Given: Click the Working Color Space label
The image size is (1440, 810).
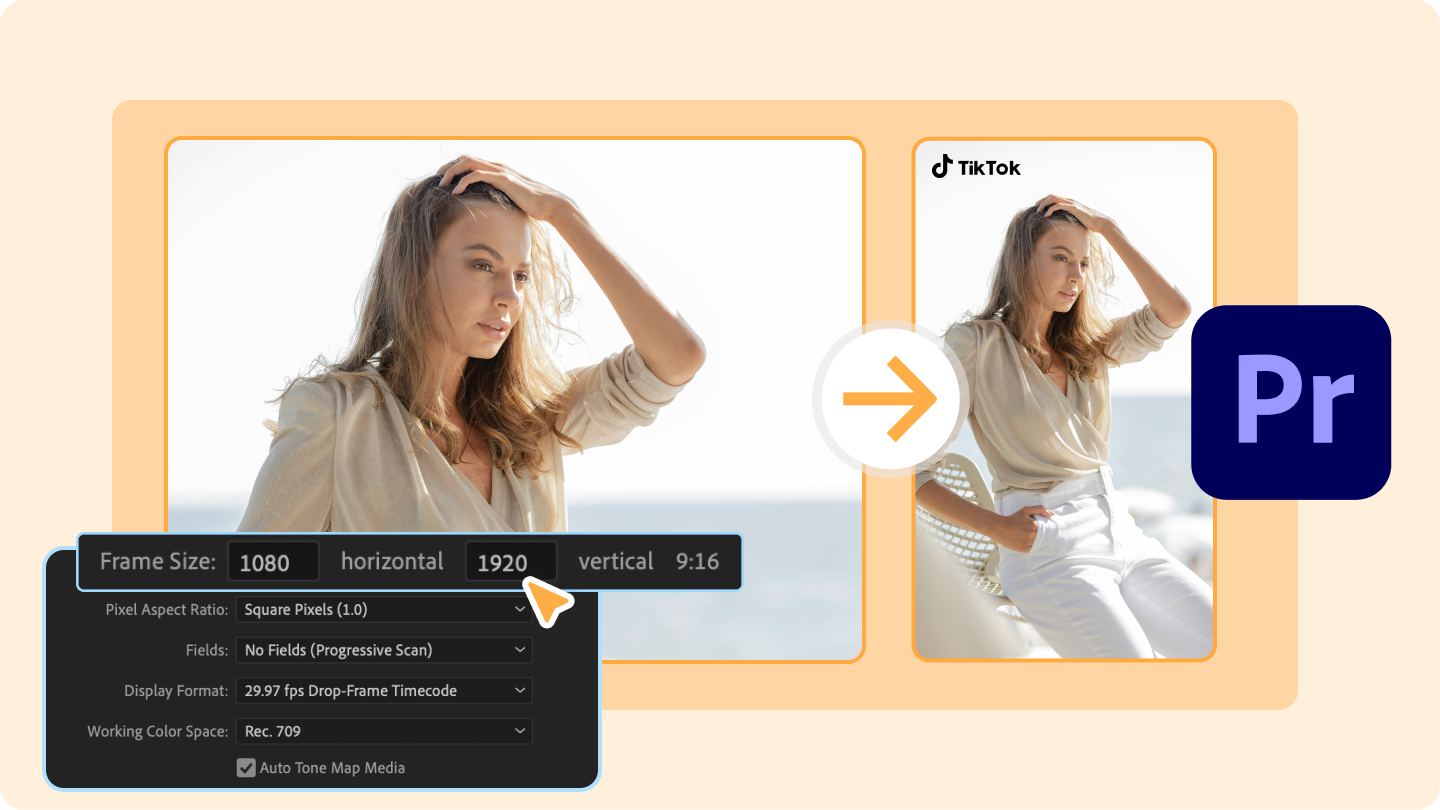Looking at the screenshot, I should 158,731.
